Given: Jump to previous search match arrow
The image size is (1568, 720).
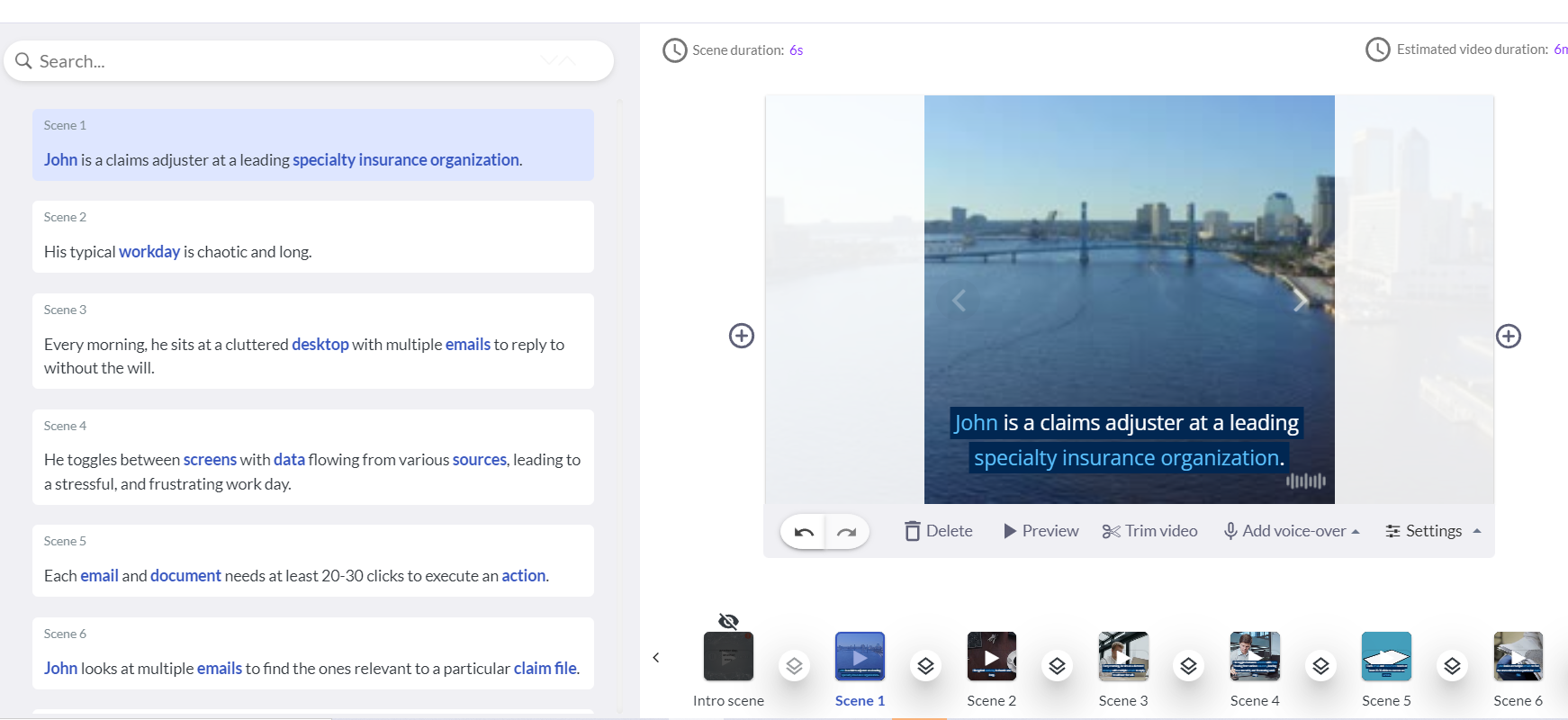Looking at the screenshot, I should click(567, 60).
